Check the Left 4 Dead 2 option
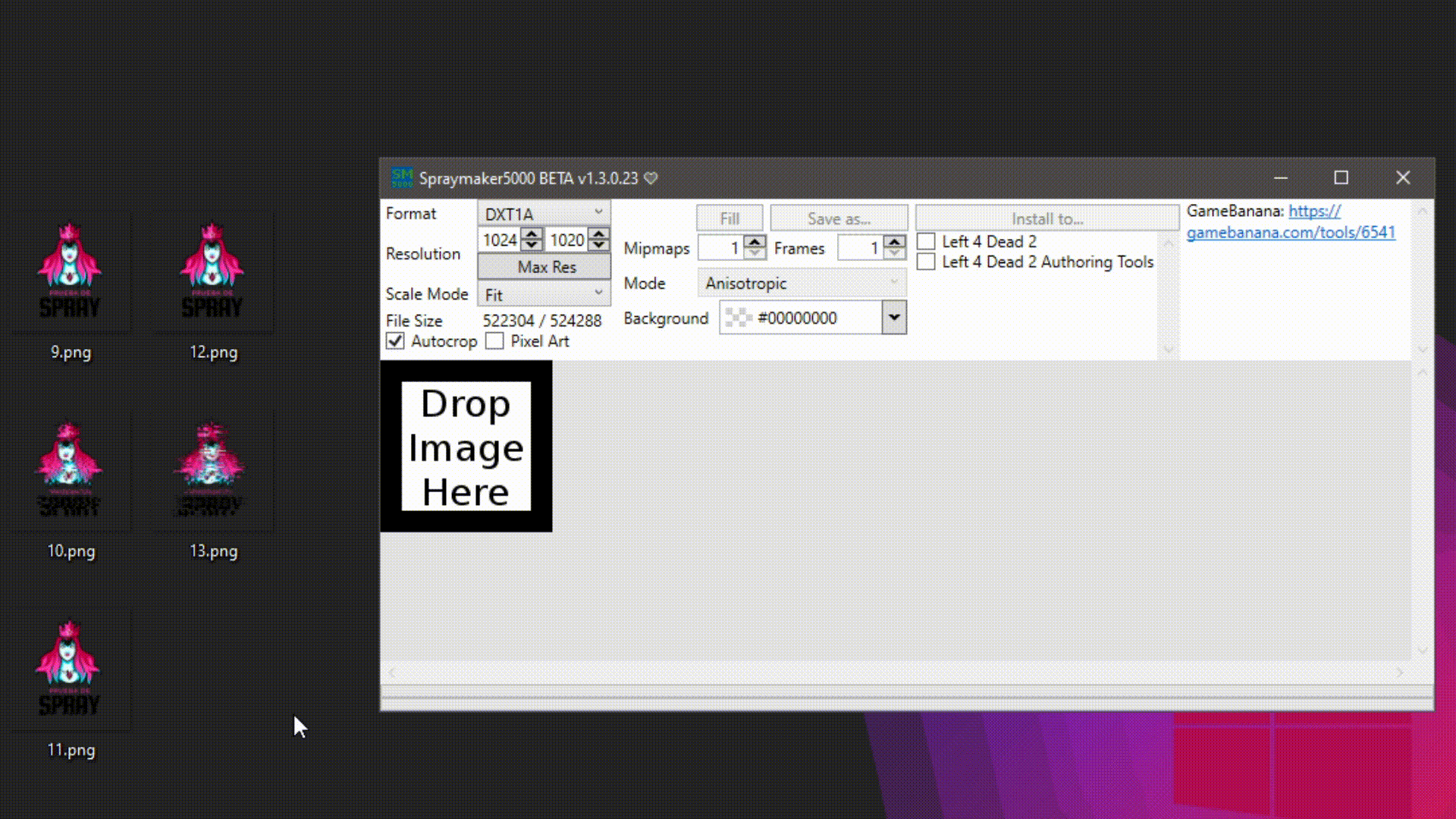 pyautogui.click(x=926, y=242)
